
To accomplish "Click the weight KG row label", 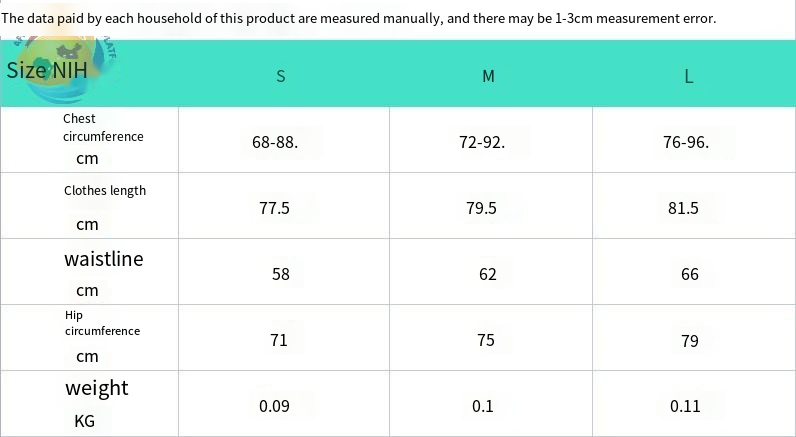I will [96, 403].
